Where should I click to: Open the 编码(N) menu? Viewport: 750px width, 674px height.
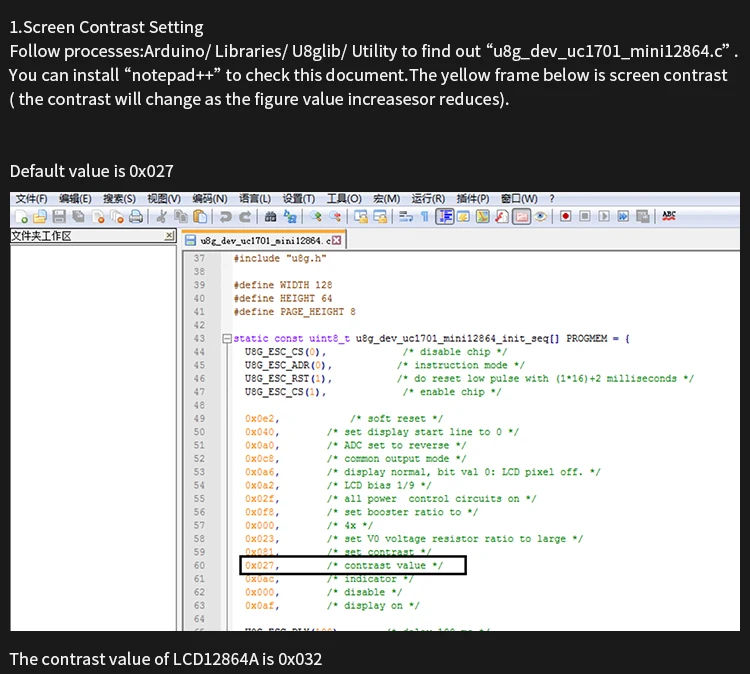coord(210,199)
